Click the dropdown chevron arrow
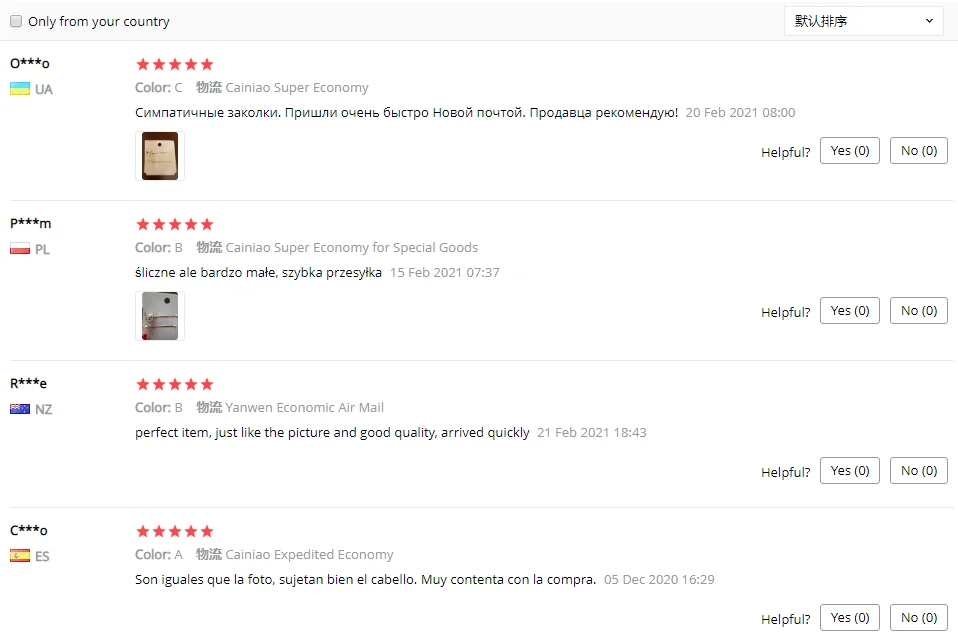Image resolution: width=958 pixels, height=634 pixels. [929, 21]
